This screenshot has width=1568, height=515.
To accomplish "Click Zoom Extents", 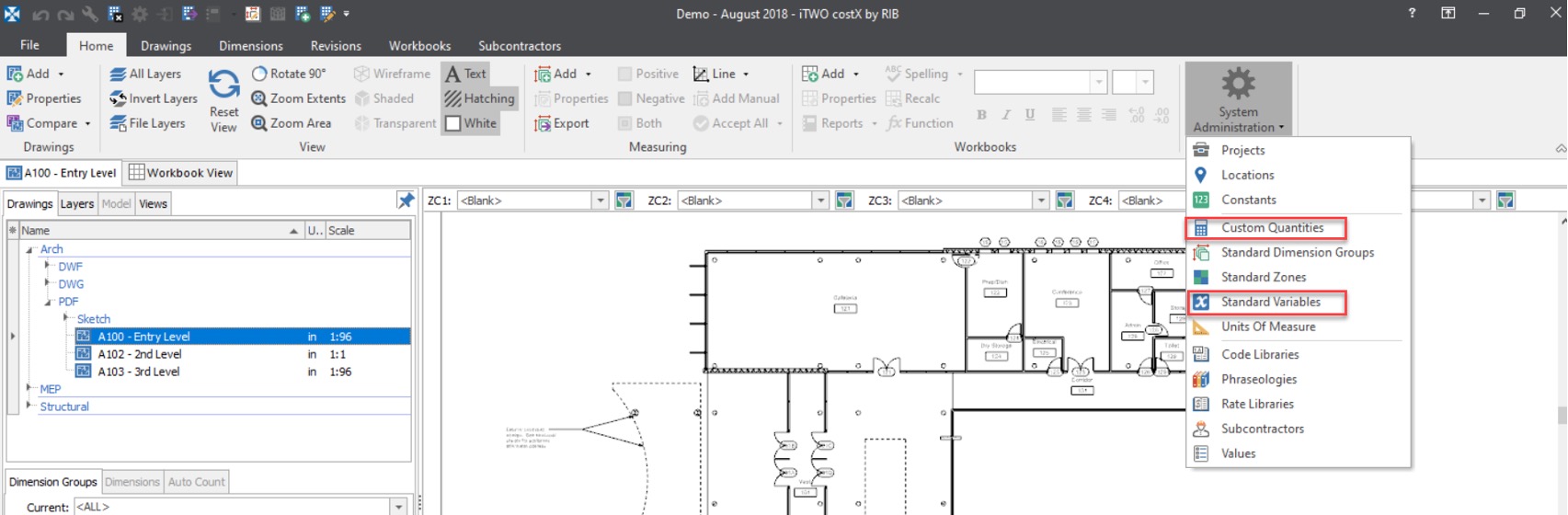I will (x=299, y=98).
